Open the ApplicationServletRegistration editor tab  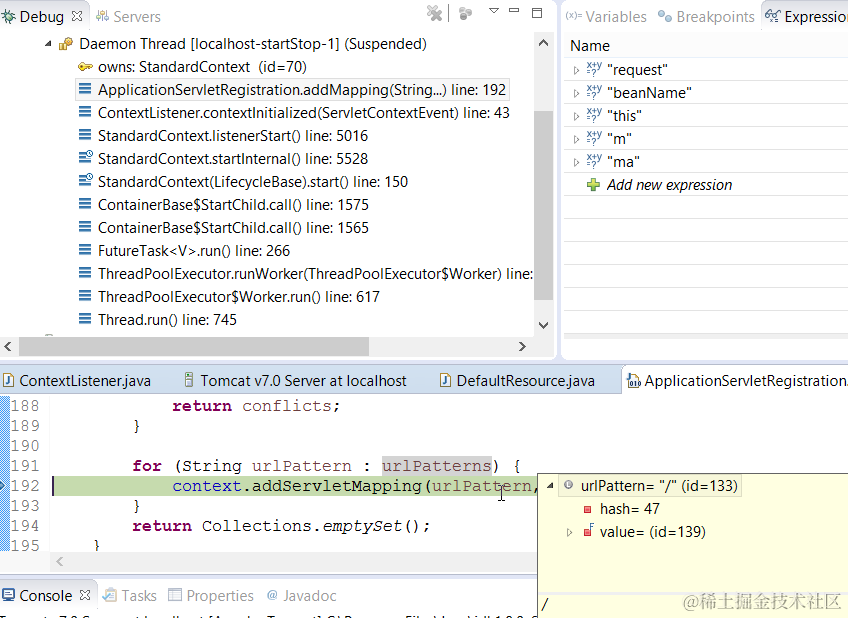coord(737,381)
